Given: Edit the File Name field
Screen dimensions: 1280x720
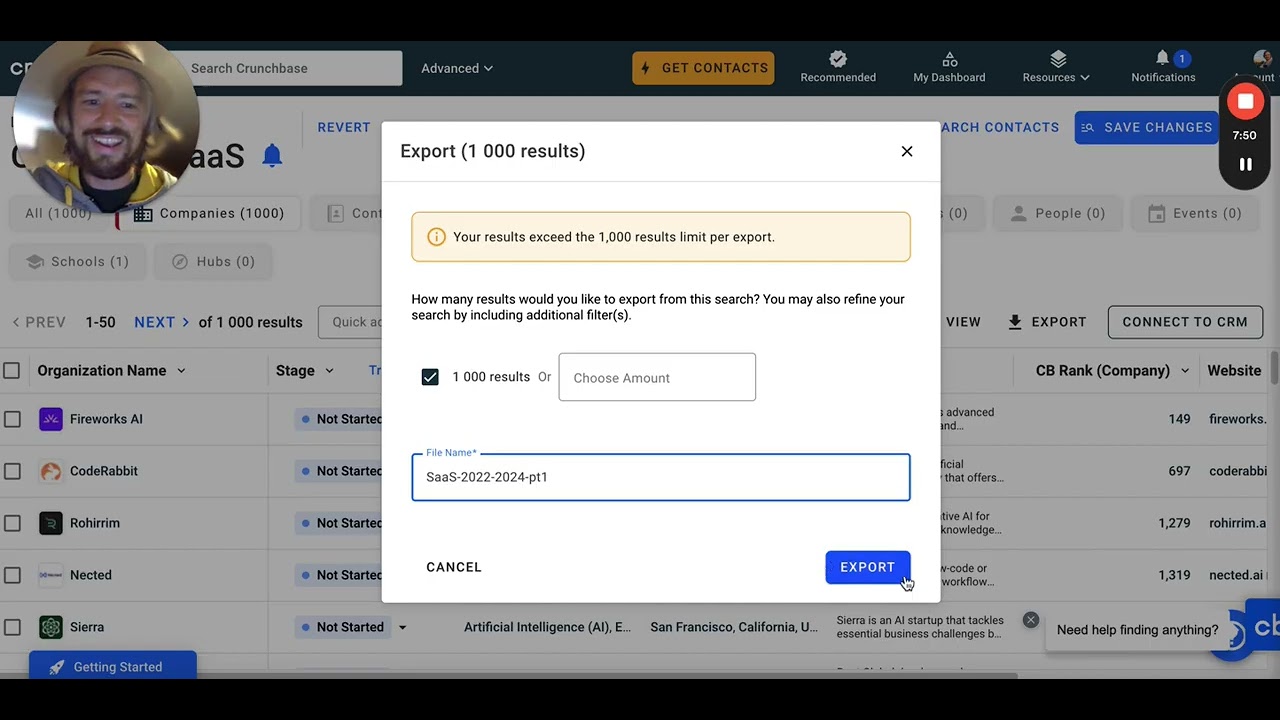Looking at the screenshot, I should [661, 477].
